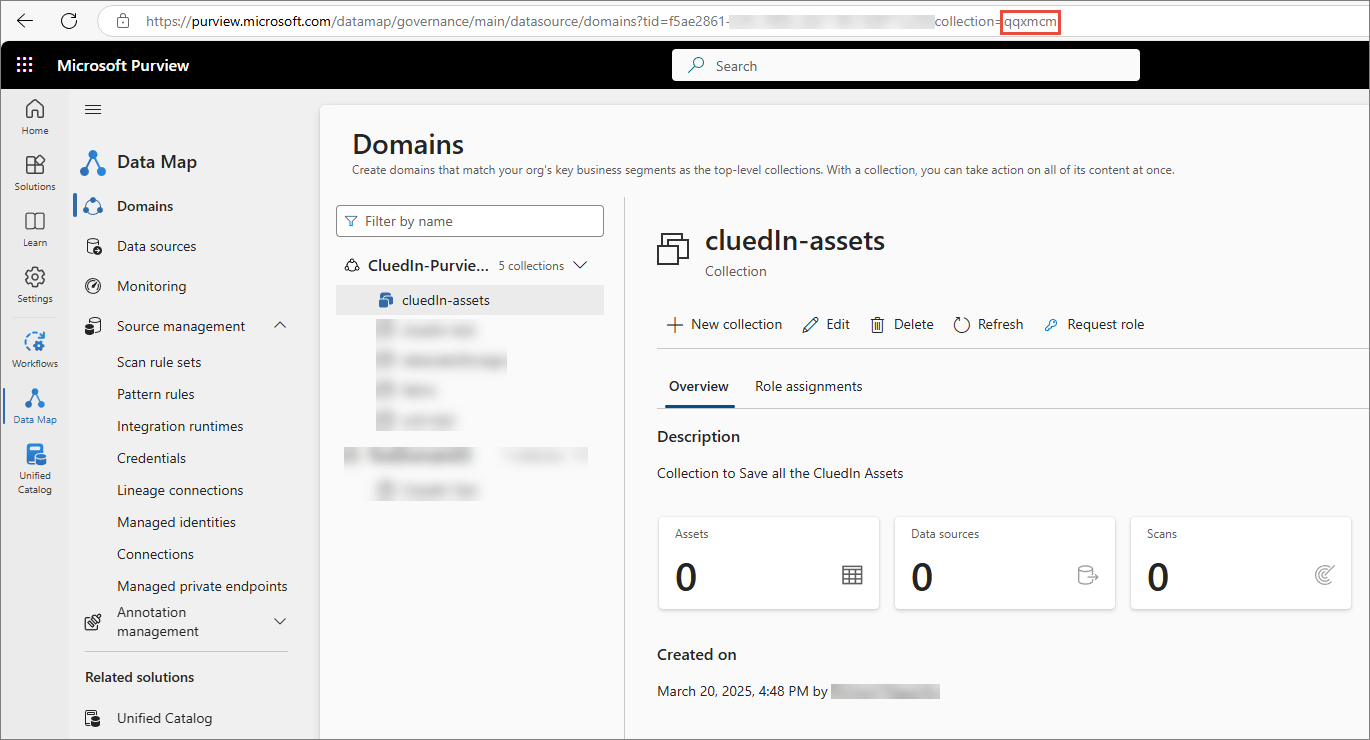Open Credentials page
Viewport: 1370px width, 740px height.
(x=151, y=458)
